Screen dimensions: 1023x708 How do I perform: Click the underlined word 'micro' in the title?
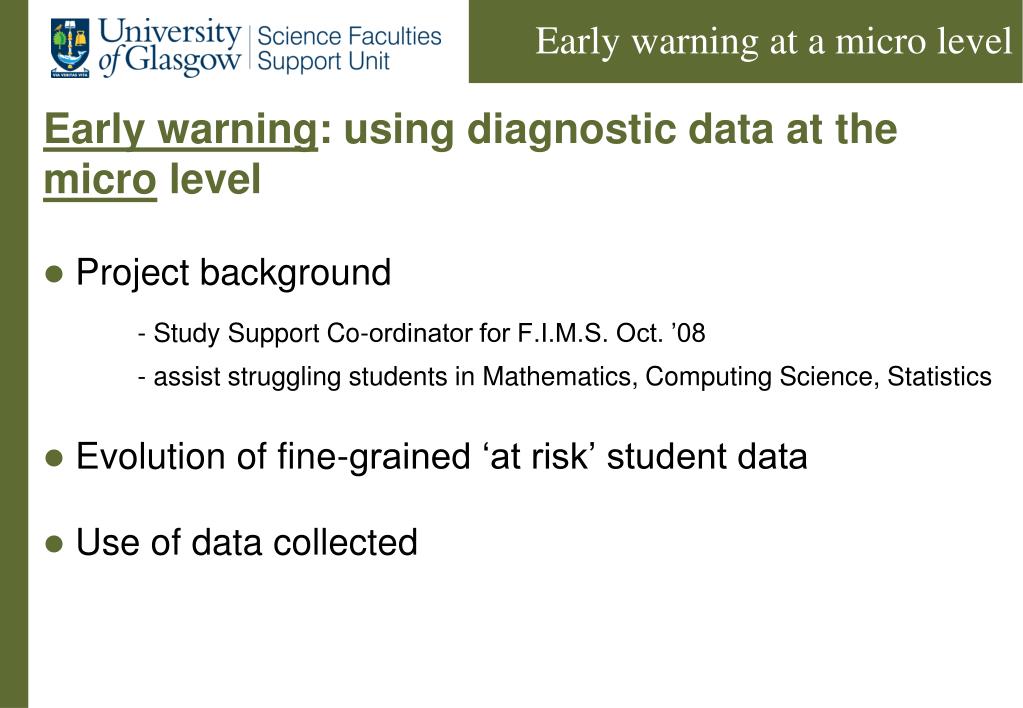coord(100,179)
